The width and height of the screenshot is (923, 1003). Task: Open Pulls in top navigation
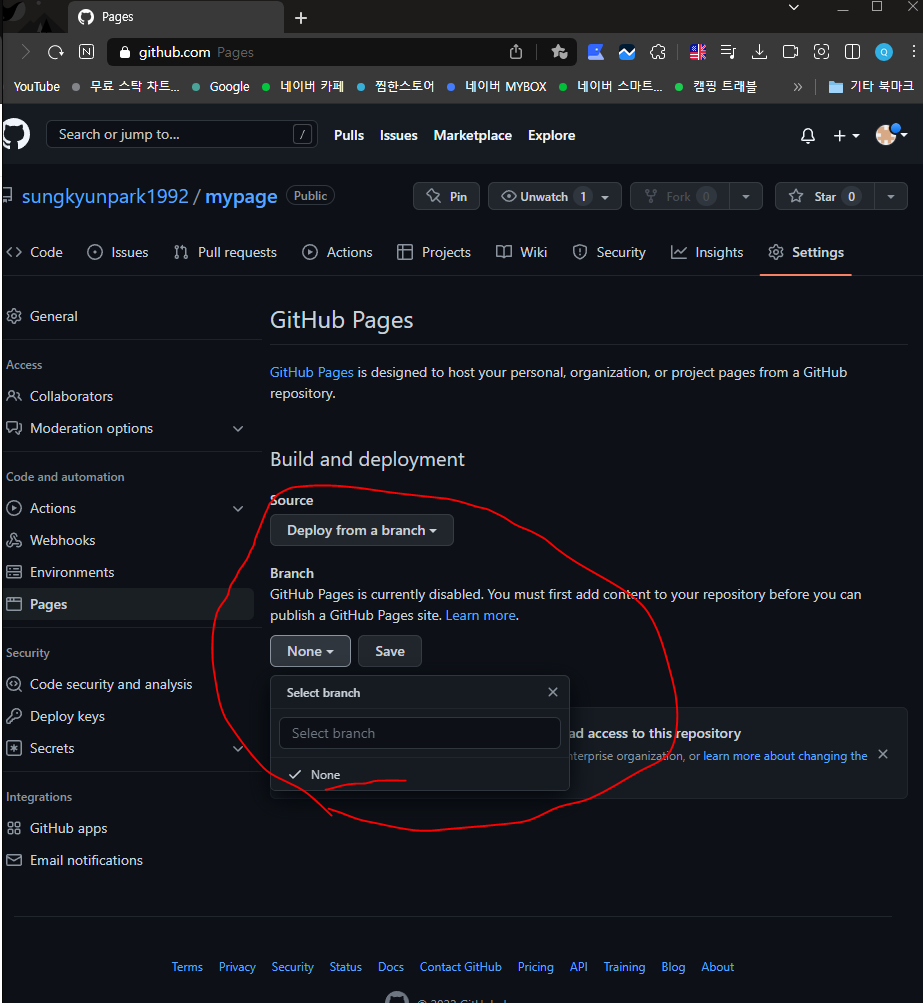click(x=349, y=136)
